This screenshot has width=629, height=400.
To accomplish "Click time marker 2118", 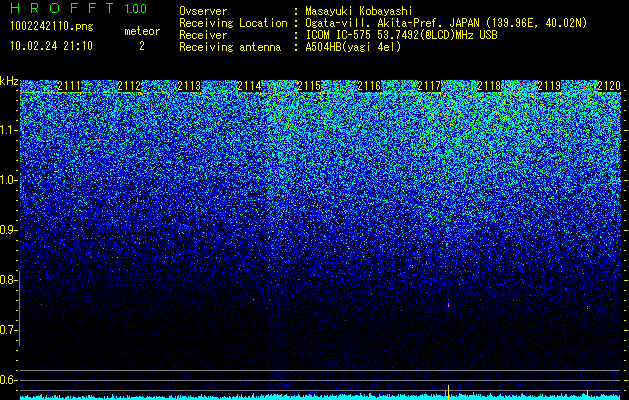I will point(489,86).
